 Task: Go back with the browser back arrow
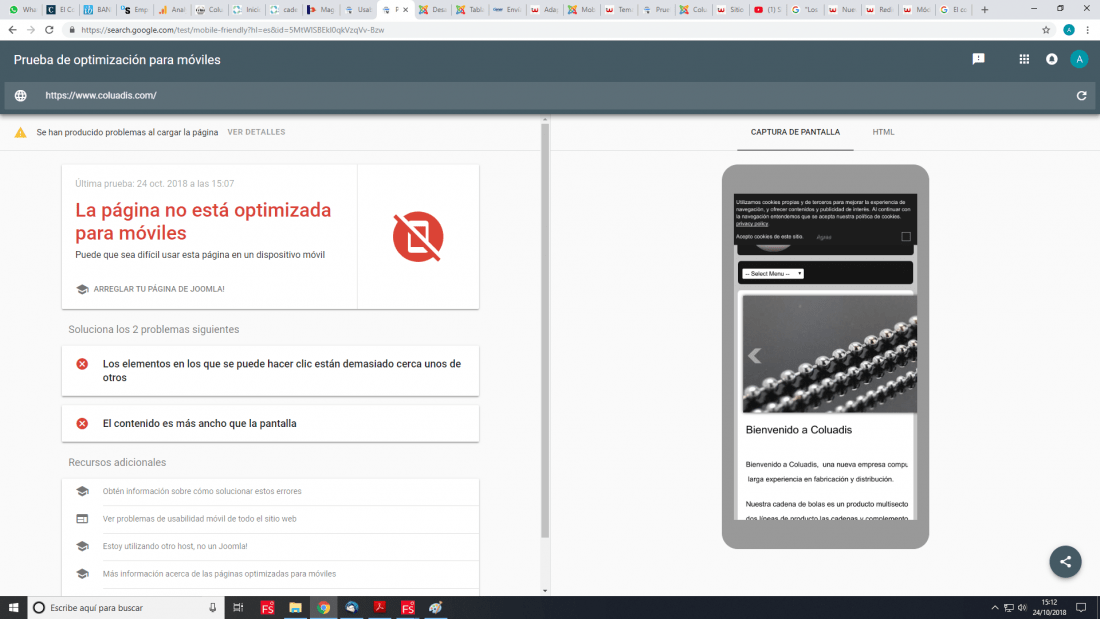point(13,30)
